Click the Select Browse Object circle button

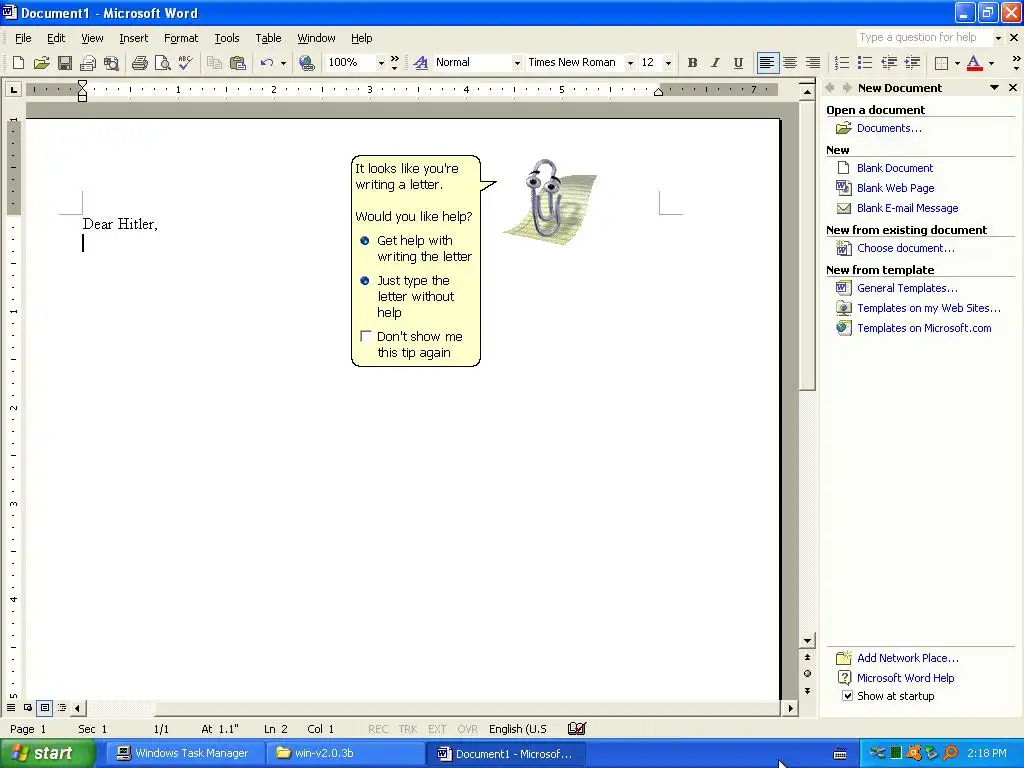(x=807, y=673)
